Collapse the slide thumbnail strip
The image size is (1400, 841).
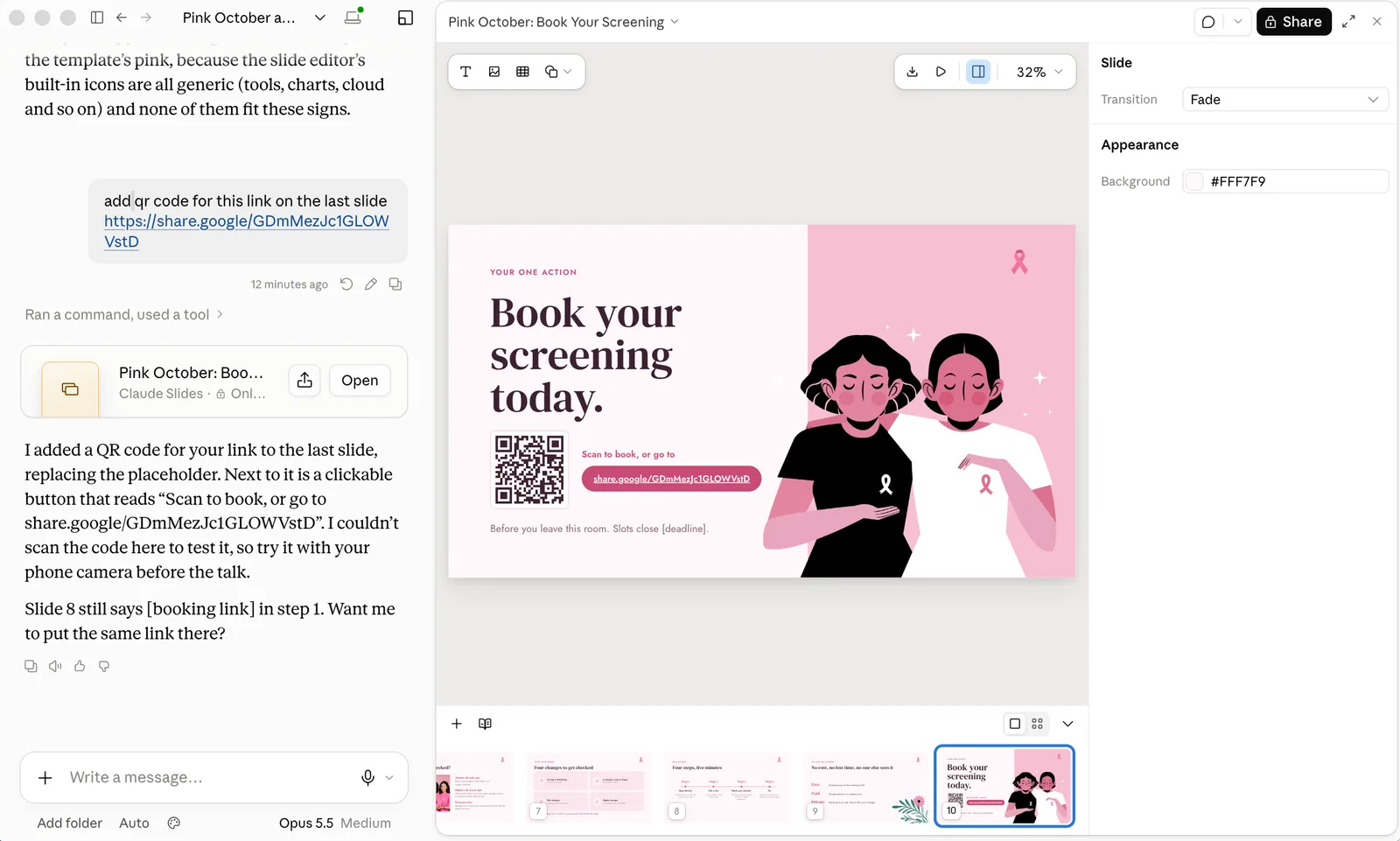1067,724
